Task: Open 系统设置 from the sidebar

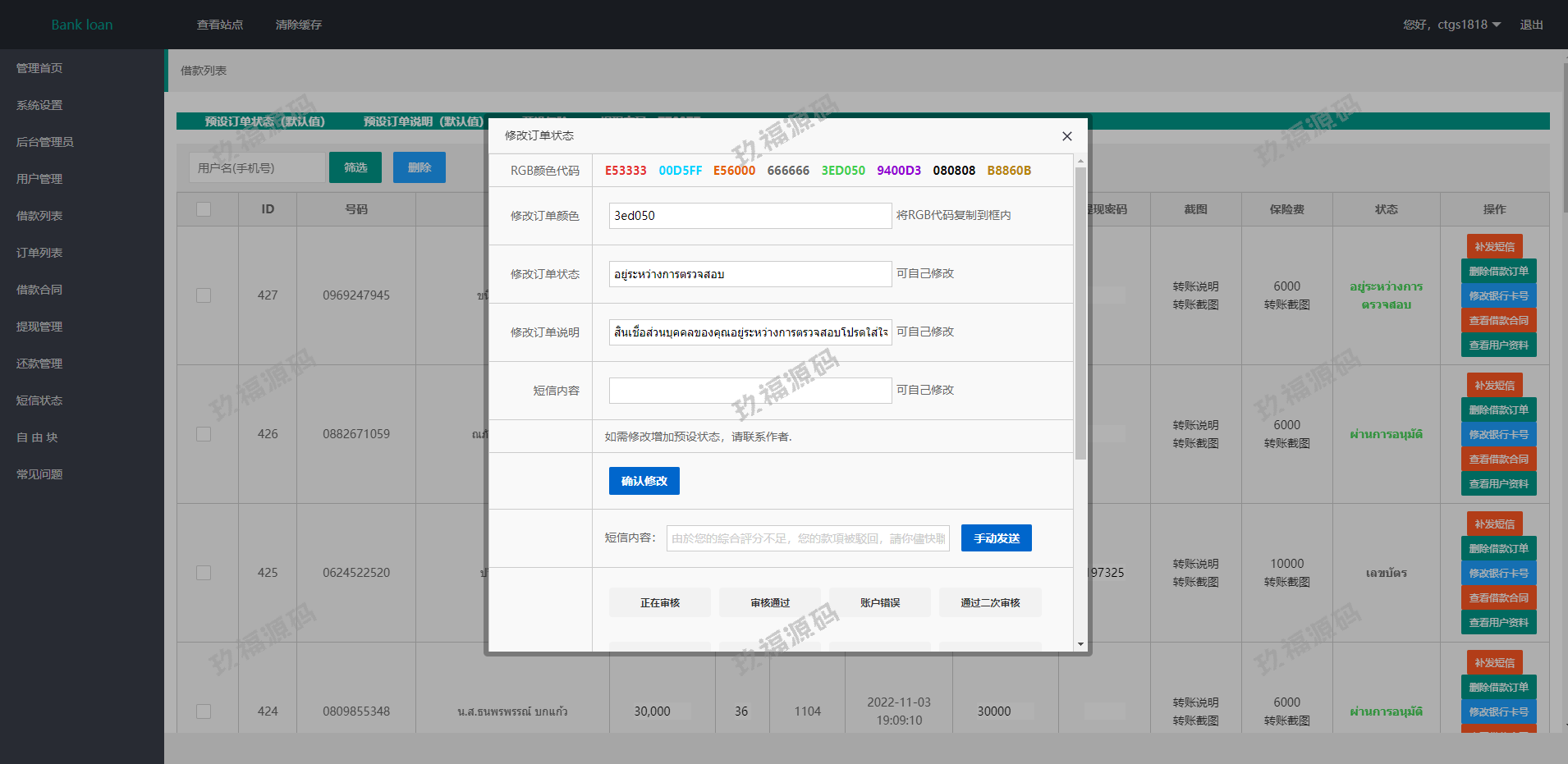Action: click(x=39, y=105)
